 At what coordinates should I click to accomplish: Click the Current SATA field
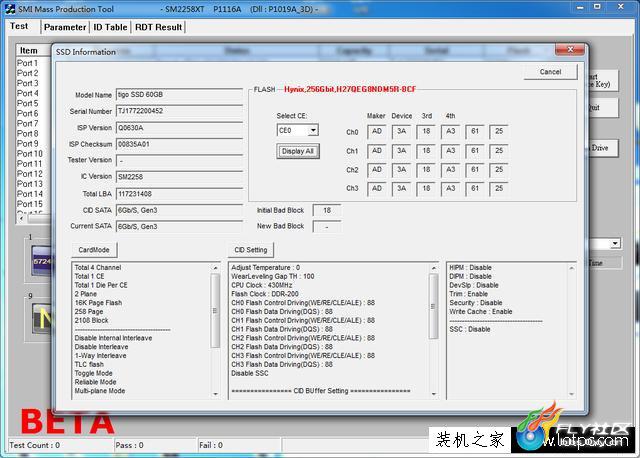[179, 227]
